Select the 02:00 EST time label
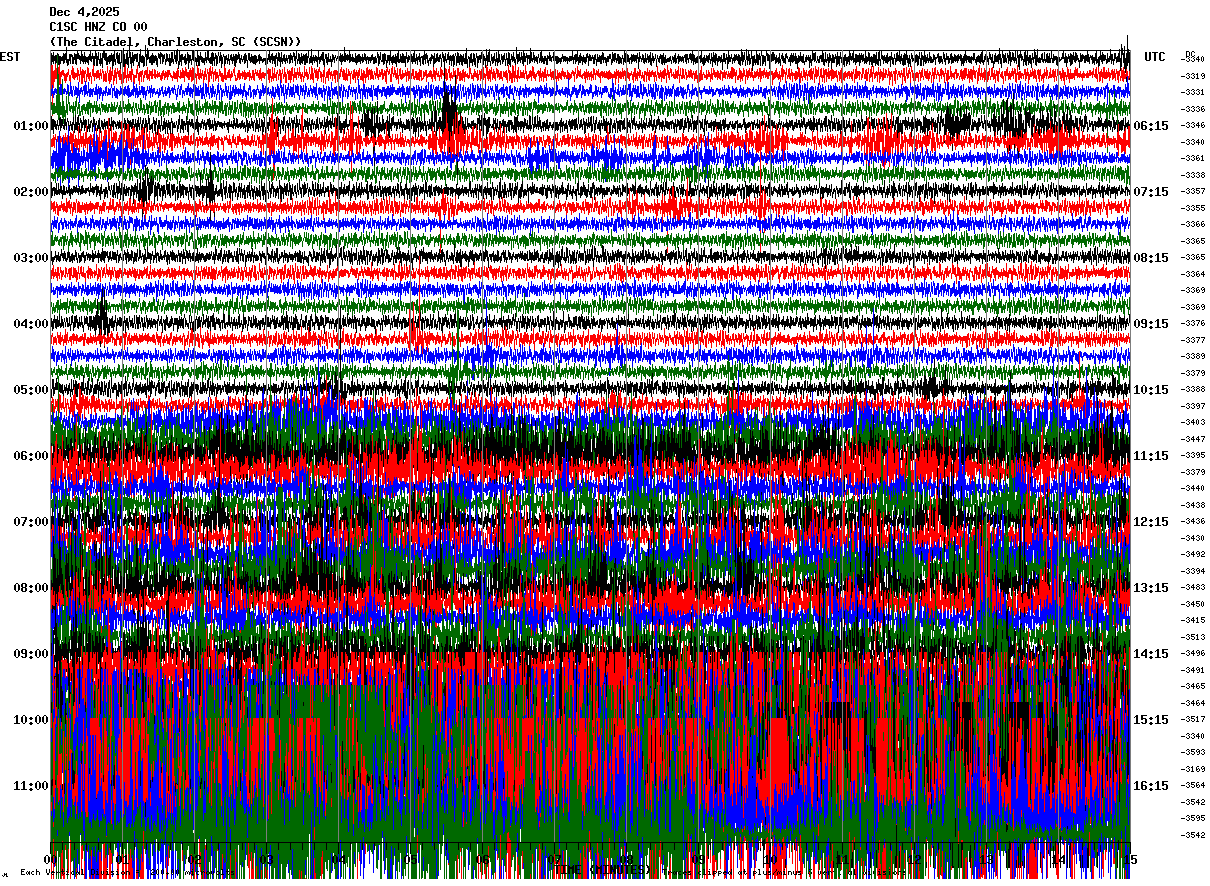The width and height of the screenshot is (1210, 886). [x=31, y=192]
